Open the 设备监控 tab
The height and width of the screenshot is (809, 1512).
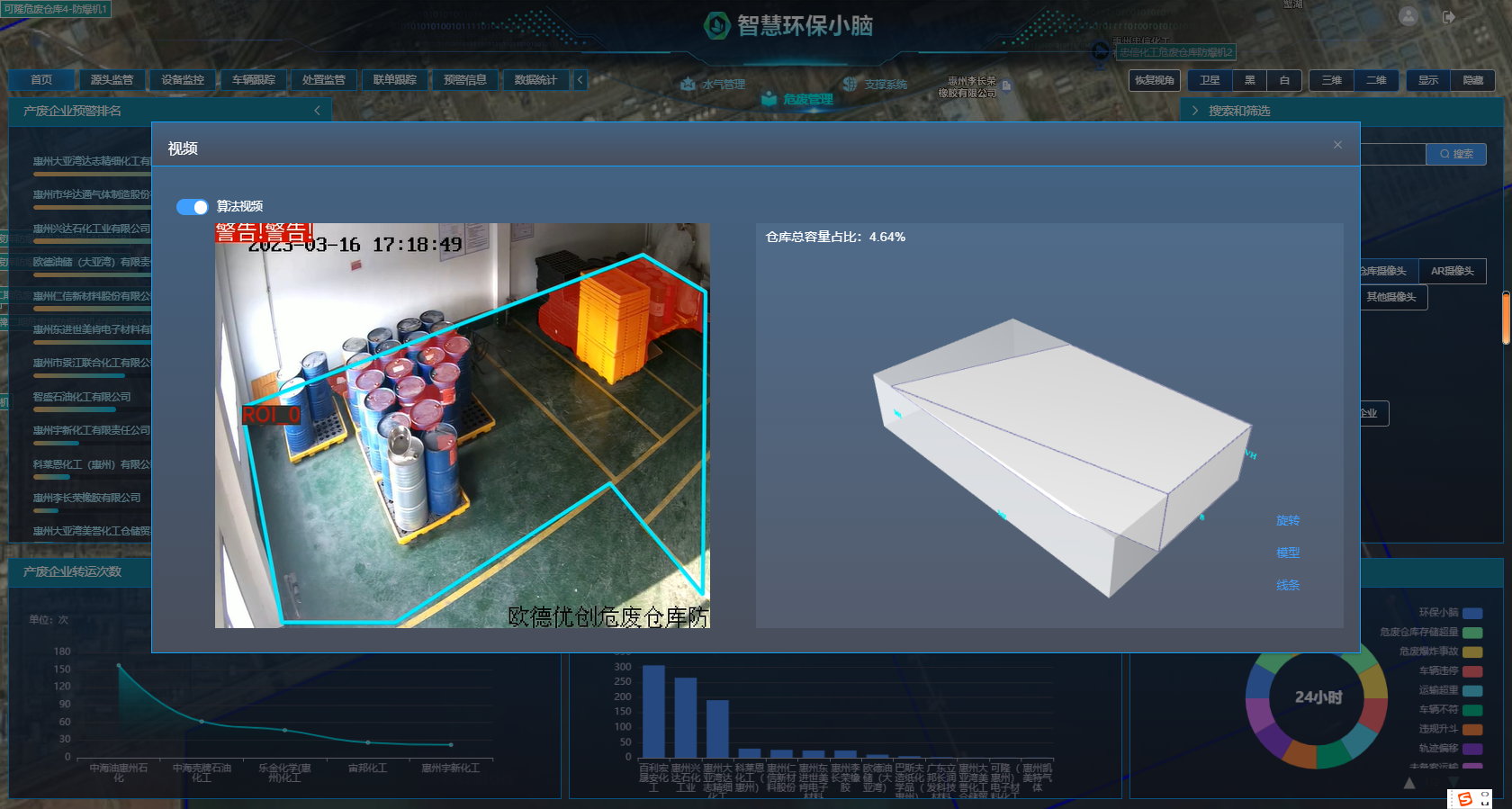pyautogui.click(x=183, y=80)
